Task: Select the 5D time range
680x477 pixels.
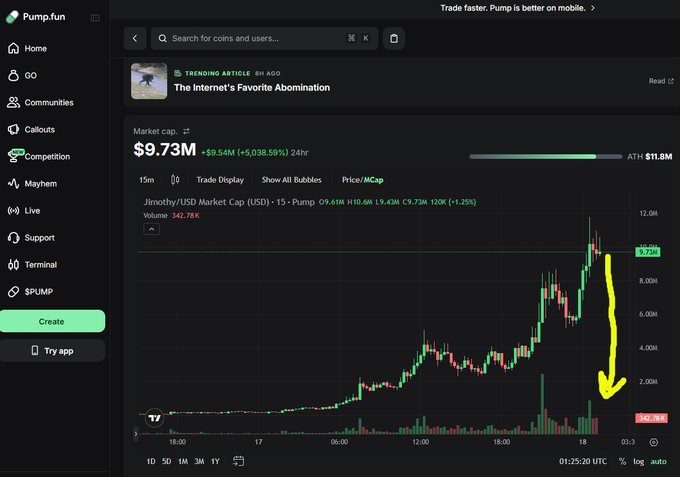Action: coord(167,461)
